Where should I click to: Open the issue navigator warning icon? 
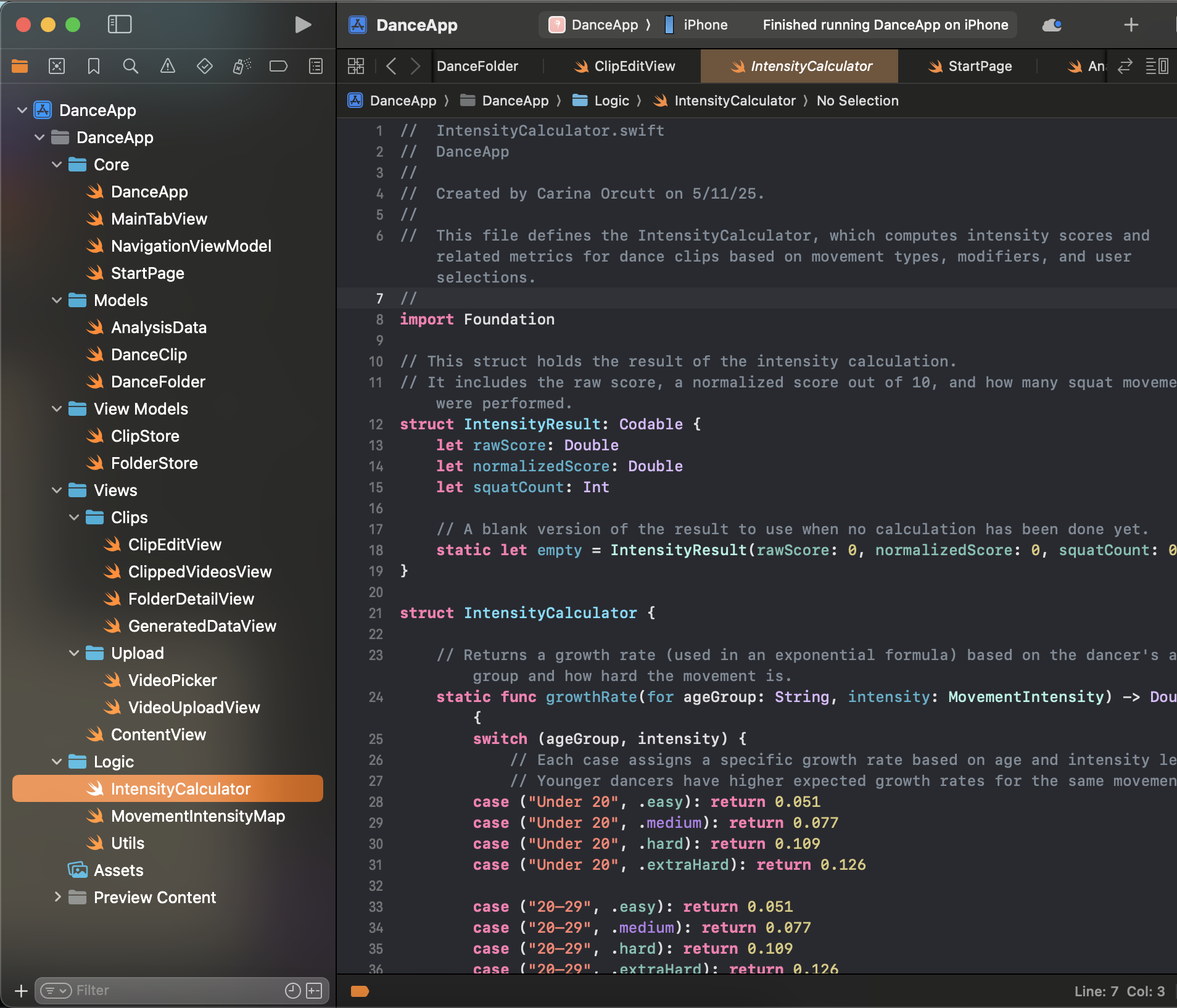tap(168, 66)
